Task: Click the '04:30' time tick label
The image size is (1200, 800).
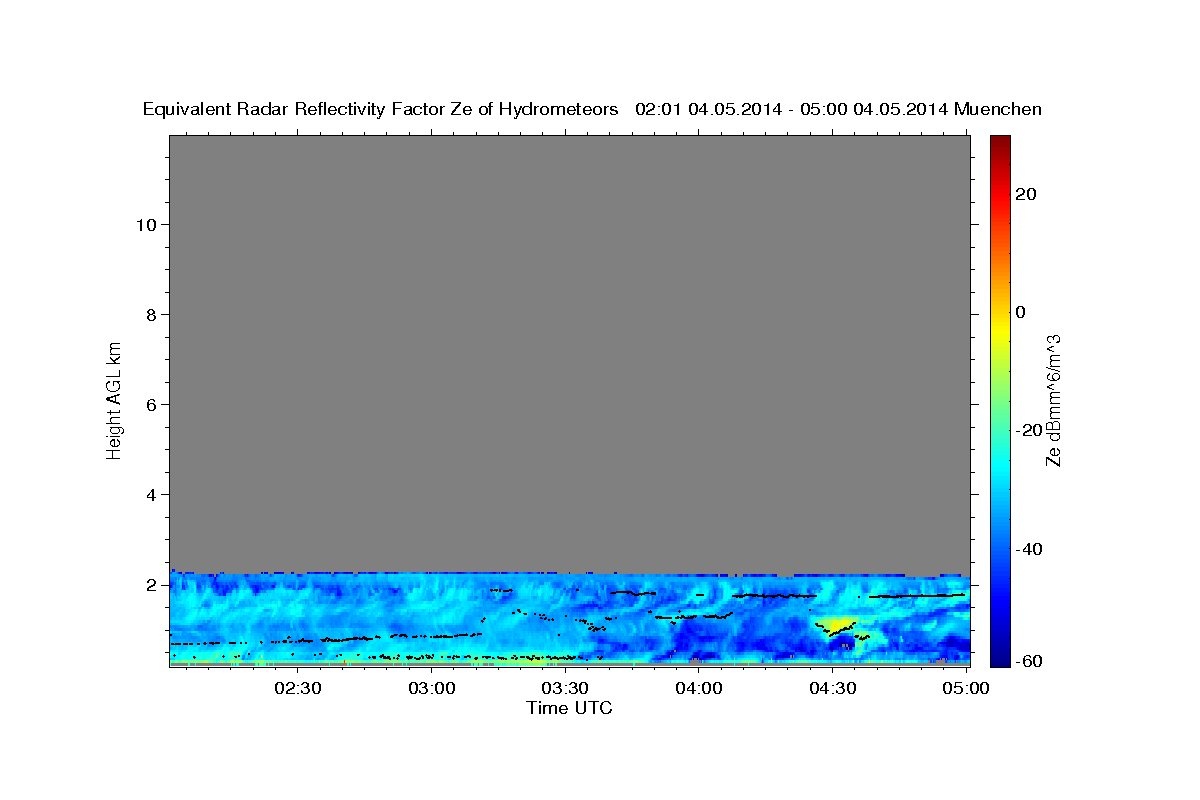Action: pos(832,688)
